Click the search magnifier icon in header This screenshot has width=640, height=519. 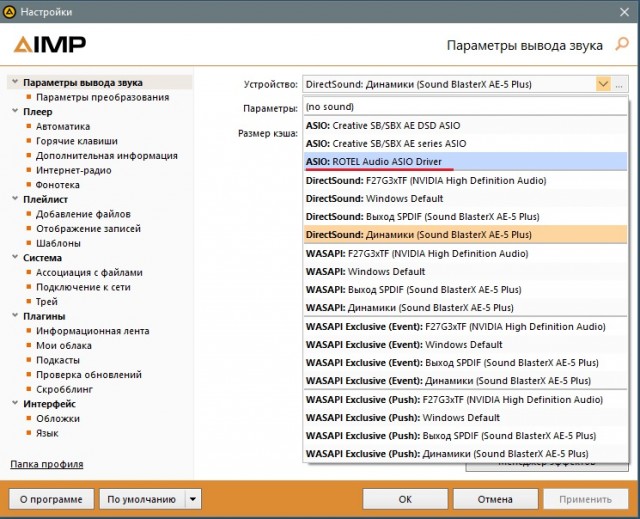[622, 44]
